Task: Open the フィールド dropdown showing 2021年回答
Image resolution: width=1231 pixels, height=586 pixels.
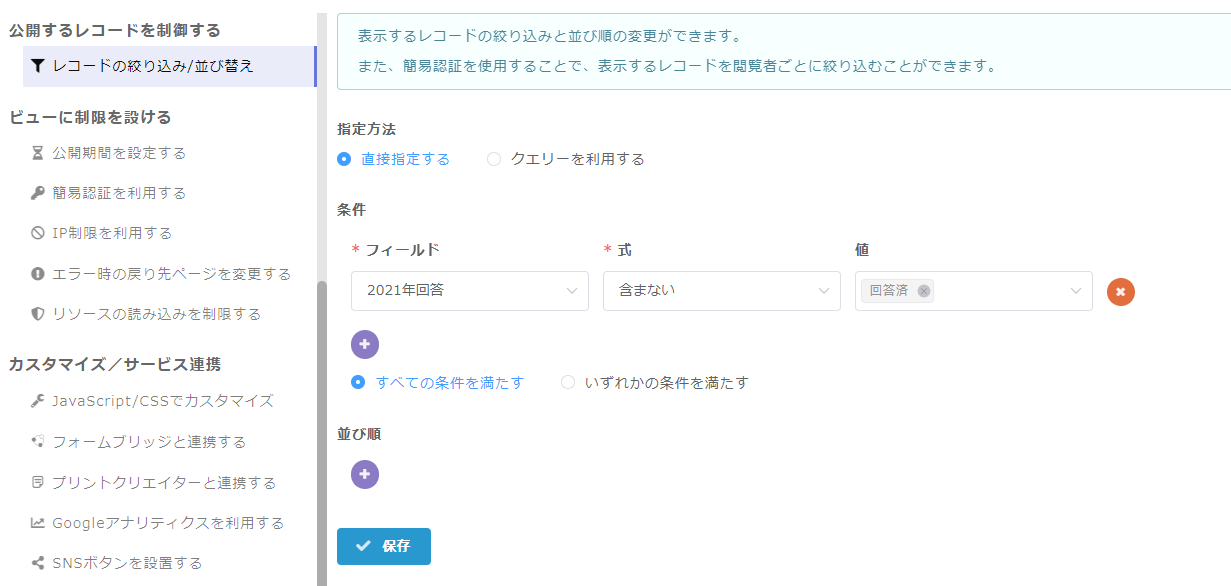Action: pyautogui.click(x=469, y=291)
